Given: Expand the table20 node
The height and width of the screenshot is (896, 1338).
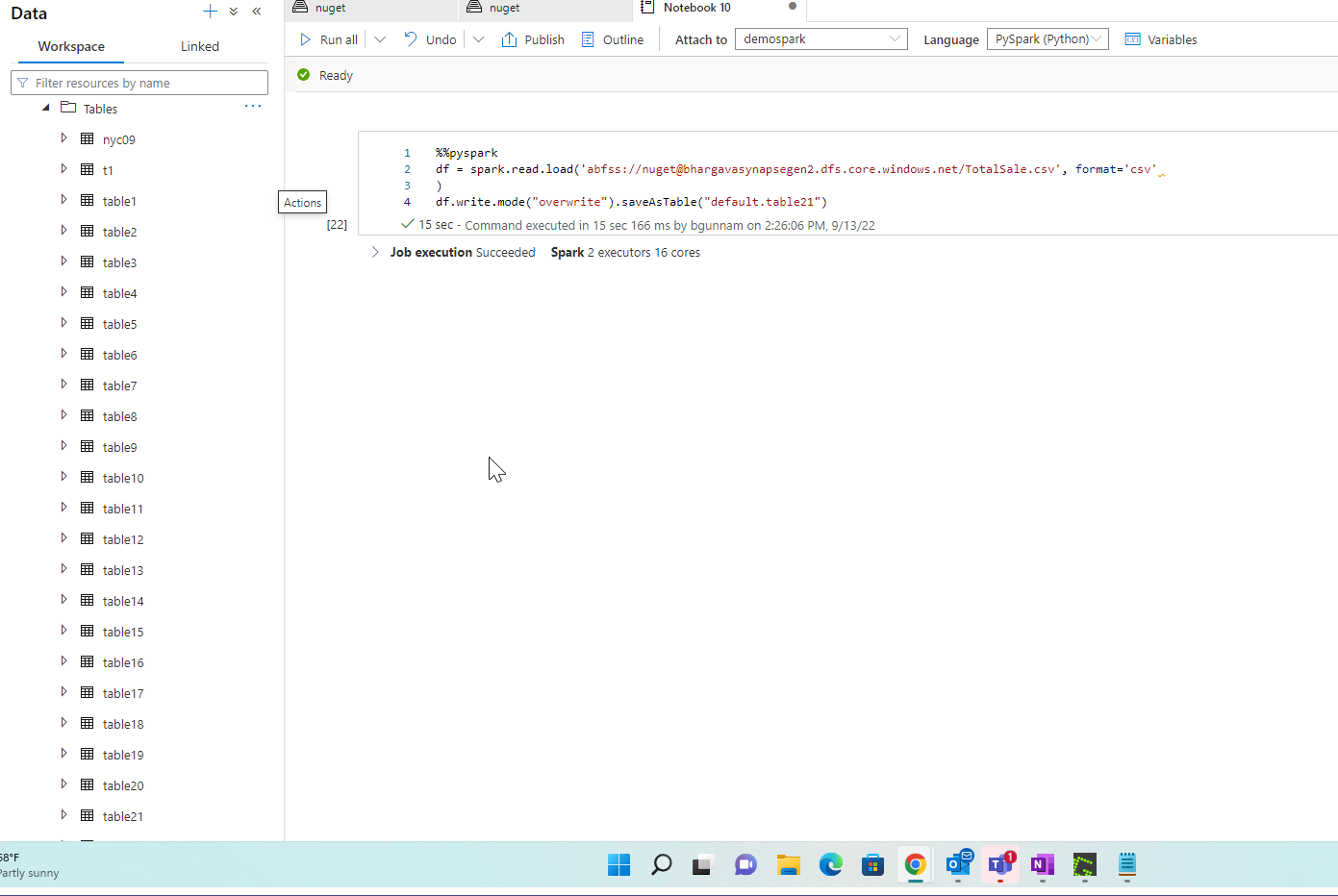Looking at the screenshot, I should click(x=63, y=784).
